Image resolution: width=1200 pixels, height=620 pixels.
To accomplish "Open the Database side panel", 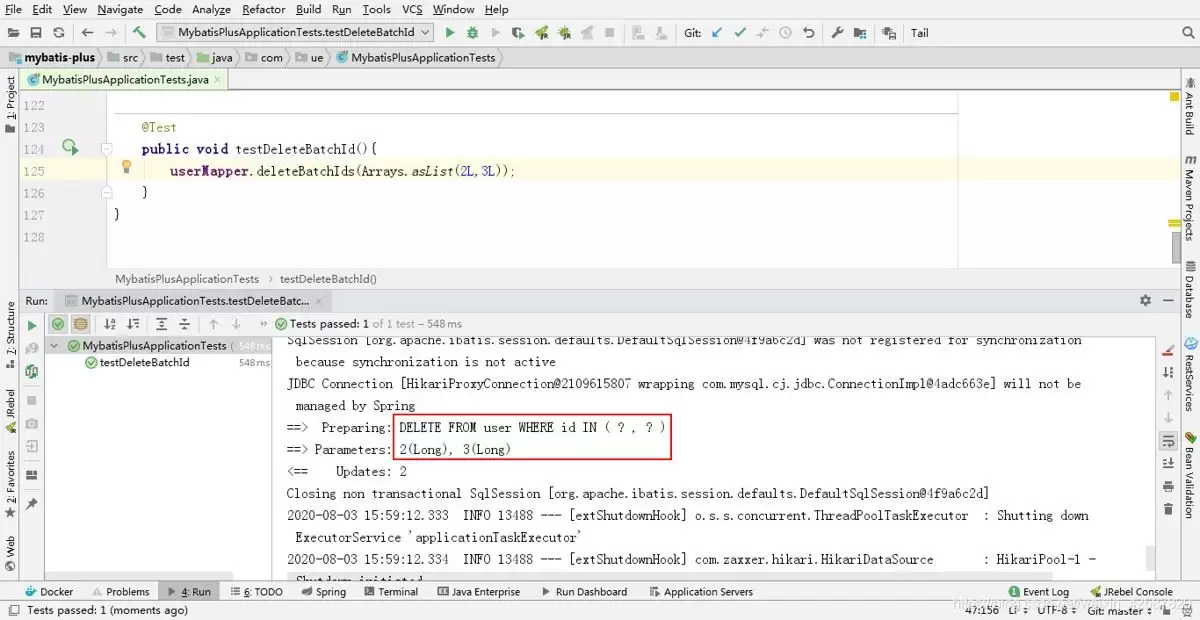I will (1189, 290).
